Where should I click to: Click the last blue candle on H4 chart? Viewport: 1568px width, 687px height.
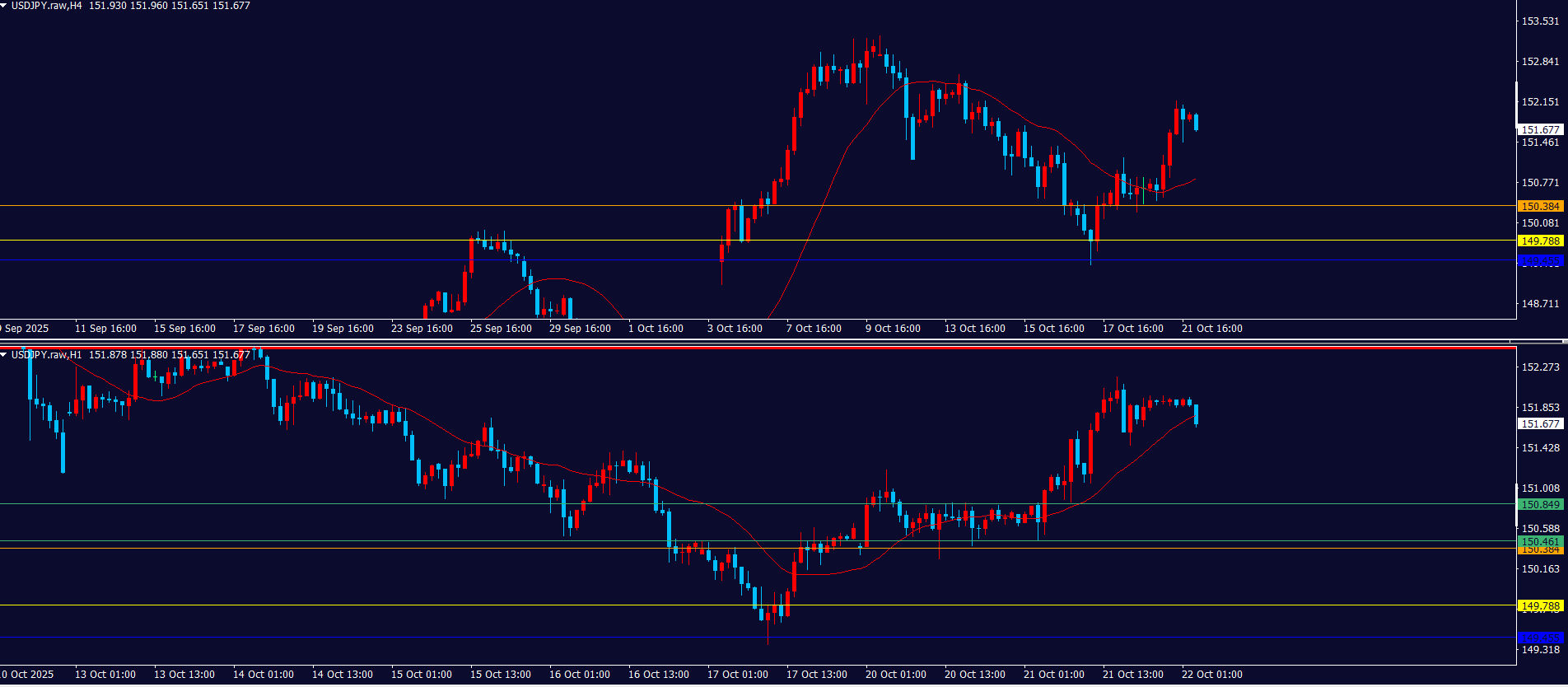(1196, 123)
